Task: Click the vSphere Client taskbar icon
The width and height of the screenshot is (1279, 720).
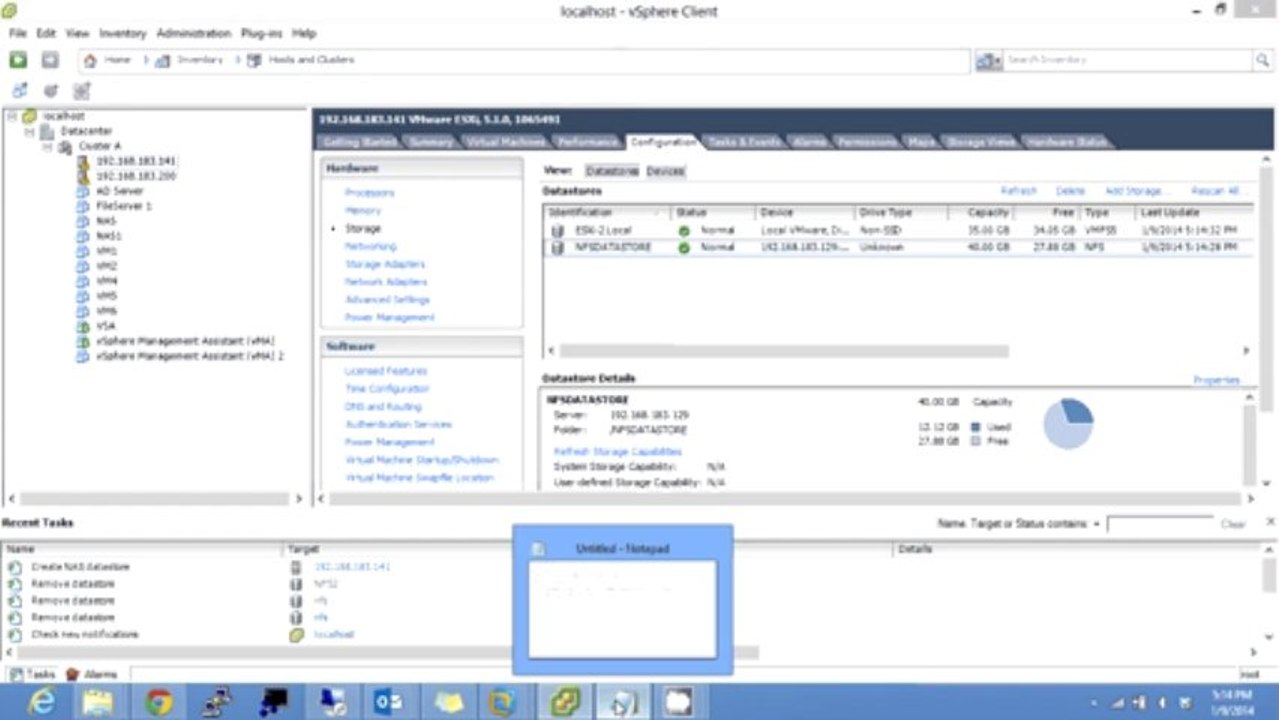Action: 565,702
